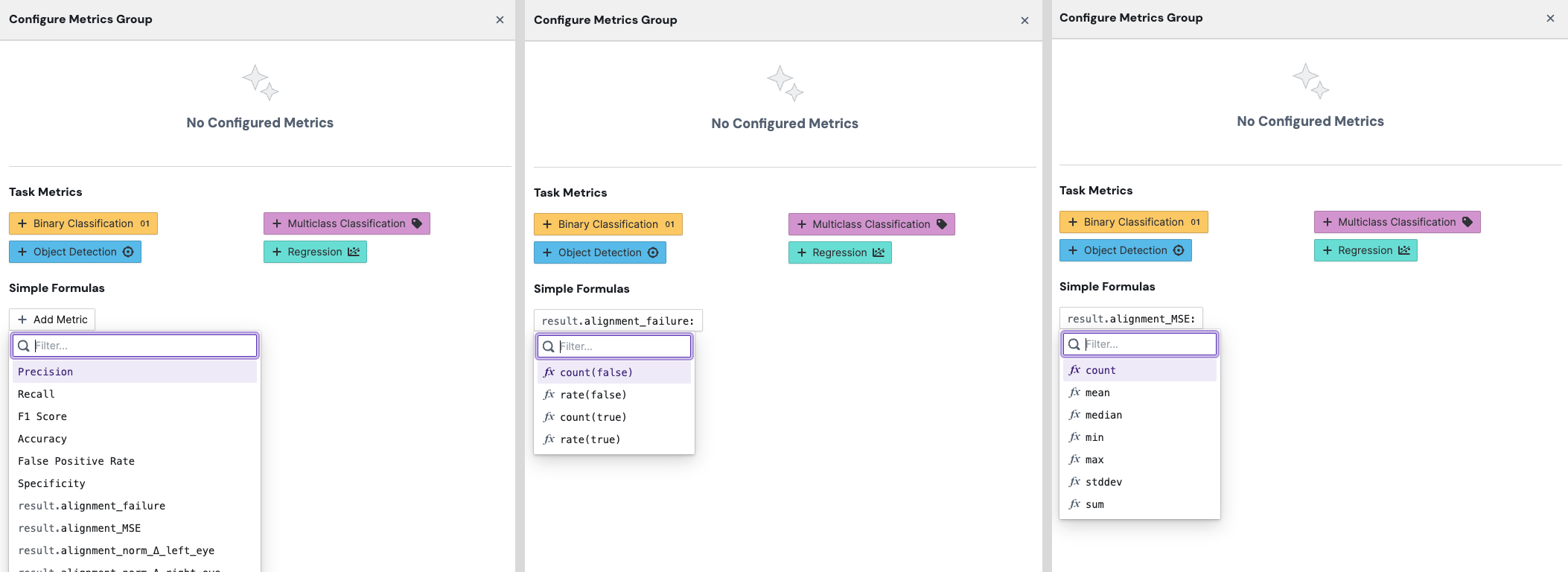Click the search icon in the filter above count(false)
The height and width of the screenshot is (572, 1568).
[x=549, y=346]
